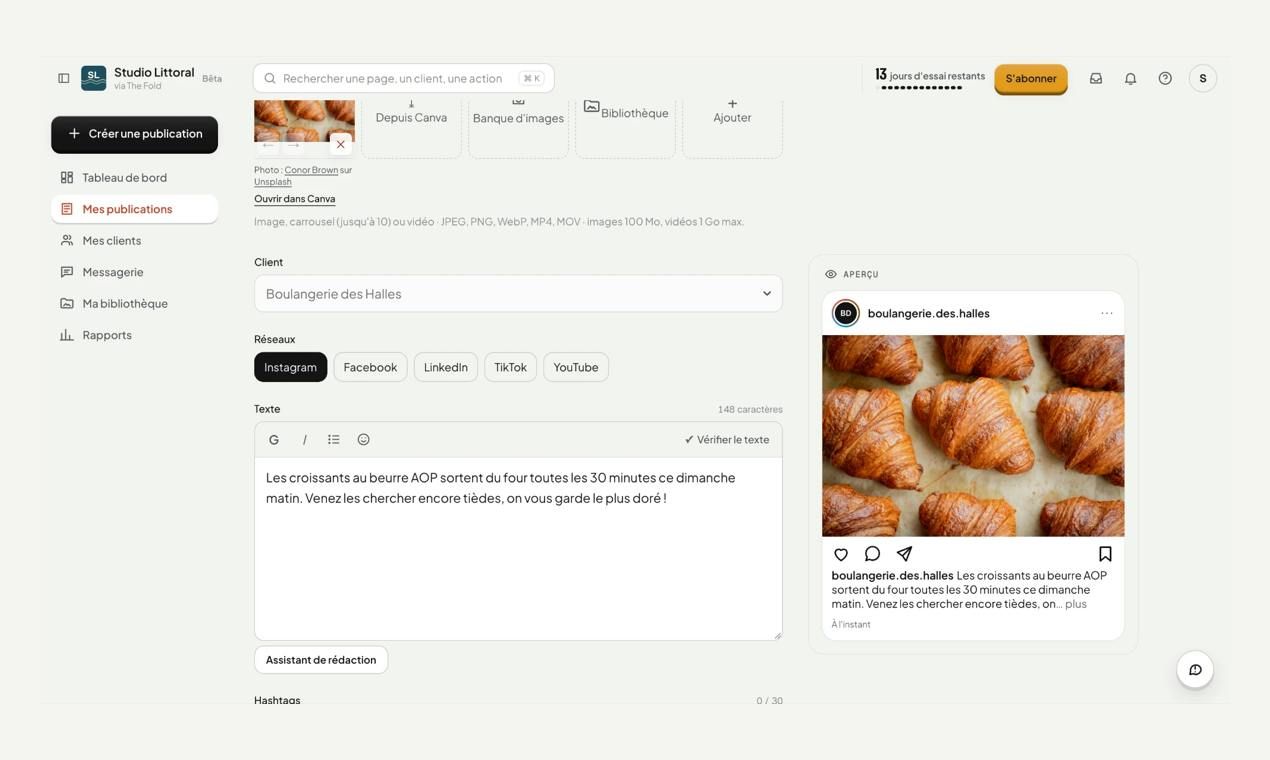Collapse the sidebar with the panel icon
The height and width of the screenshot is (760, 1270).
point(63,78)
